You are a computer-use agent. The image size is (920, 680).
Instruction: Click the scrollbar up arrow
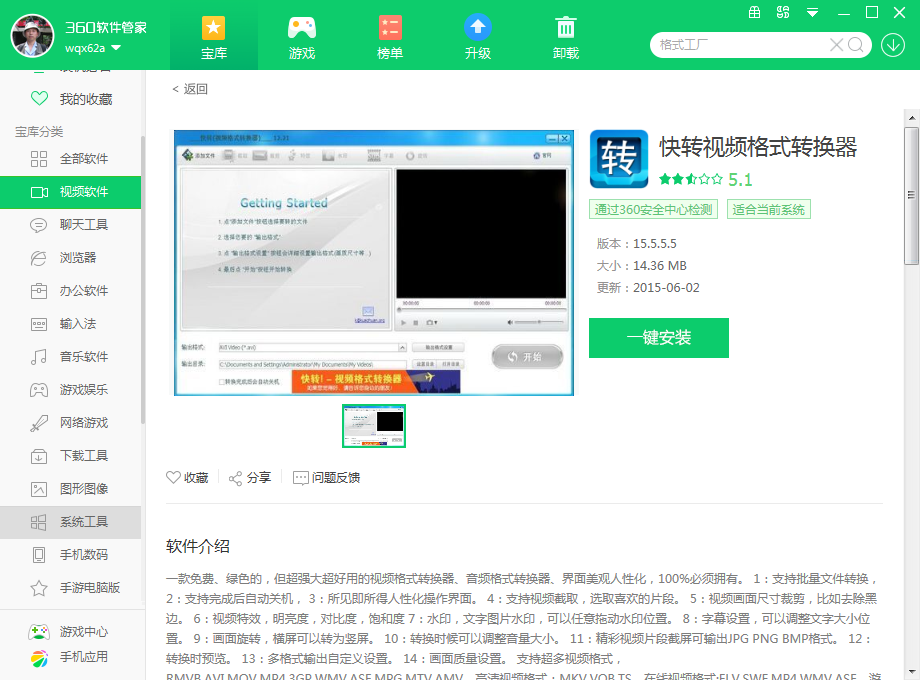tap(911, 117)
